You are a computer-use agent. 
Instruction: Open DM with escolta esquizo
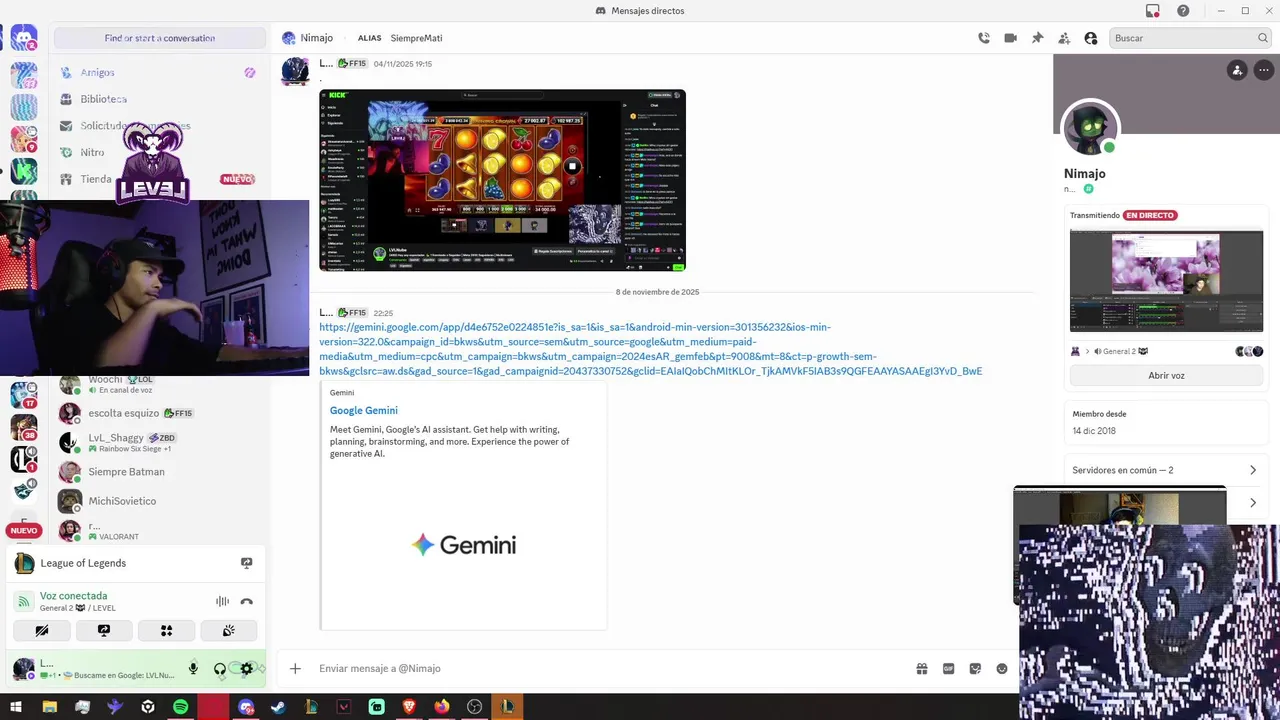point(160,413)
